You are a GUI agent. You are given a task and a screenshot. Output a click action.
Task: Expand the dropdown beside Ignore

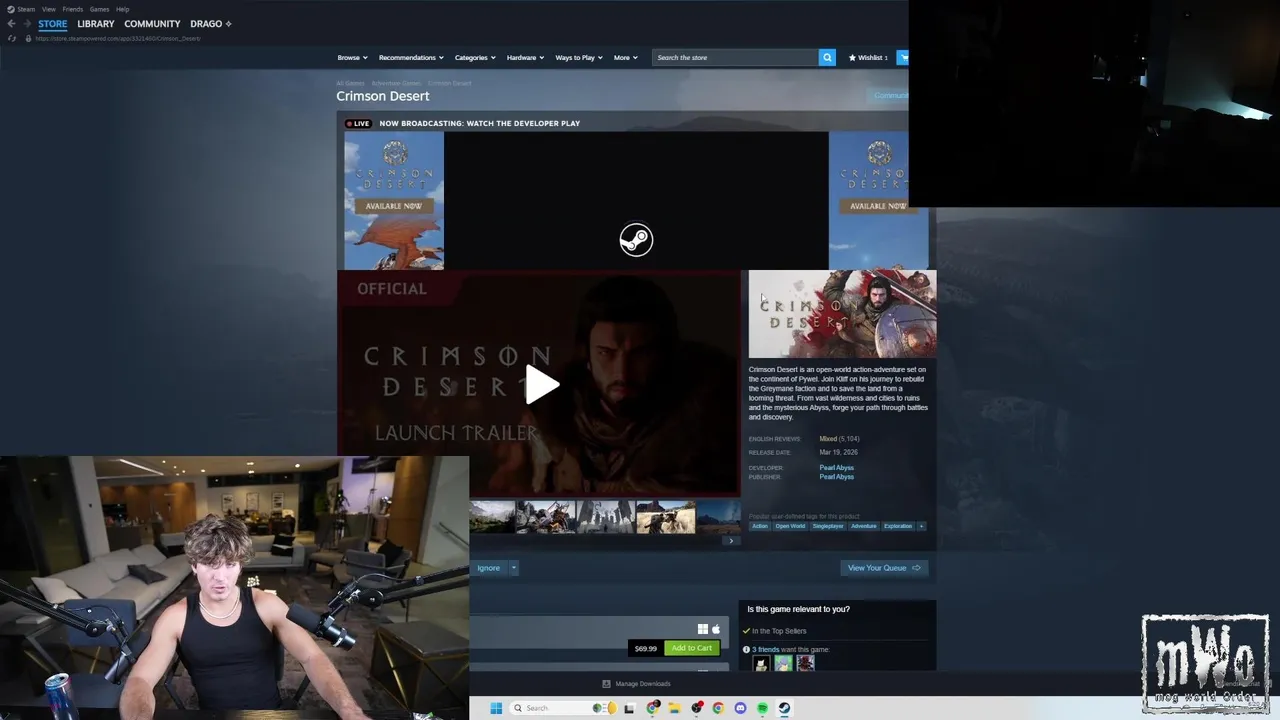(x=514, y=568)
